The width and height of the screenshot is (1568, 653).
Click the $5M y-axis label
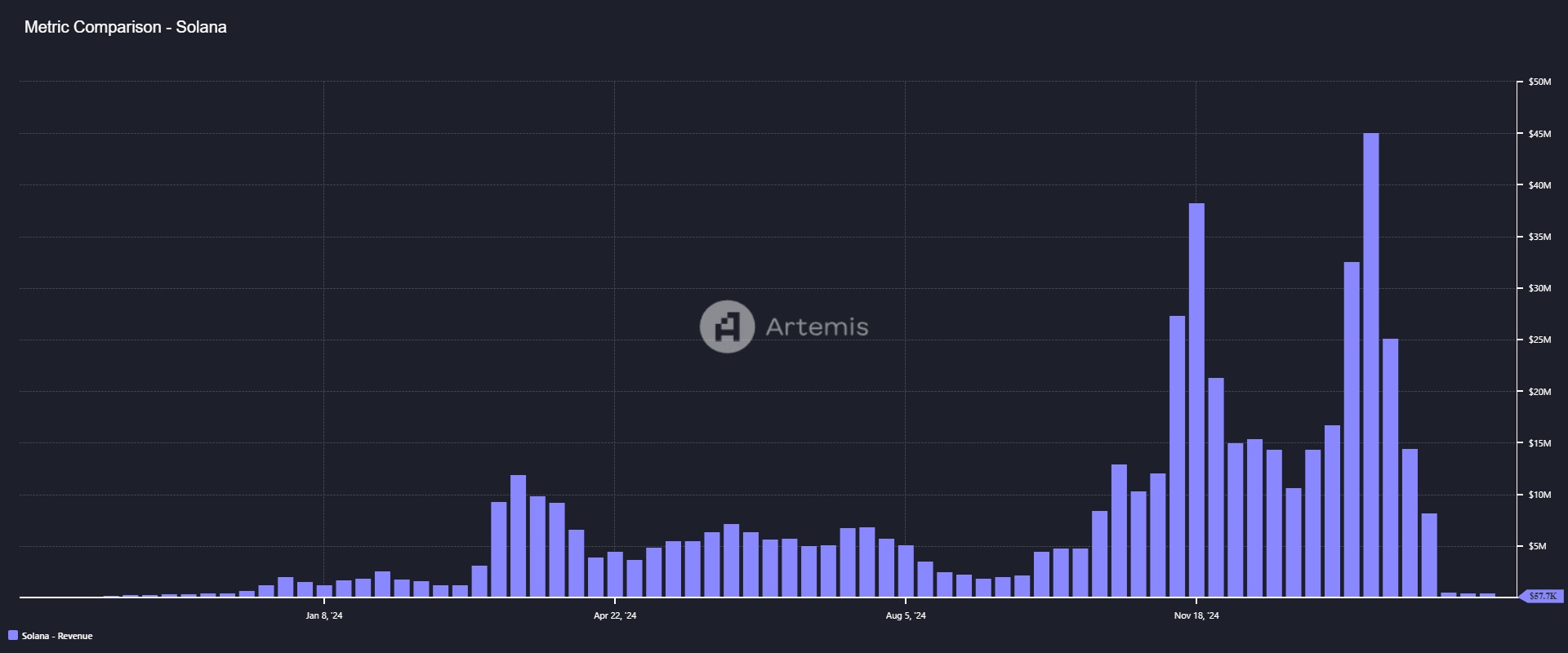[x=1537, y=546]
